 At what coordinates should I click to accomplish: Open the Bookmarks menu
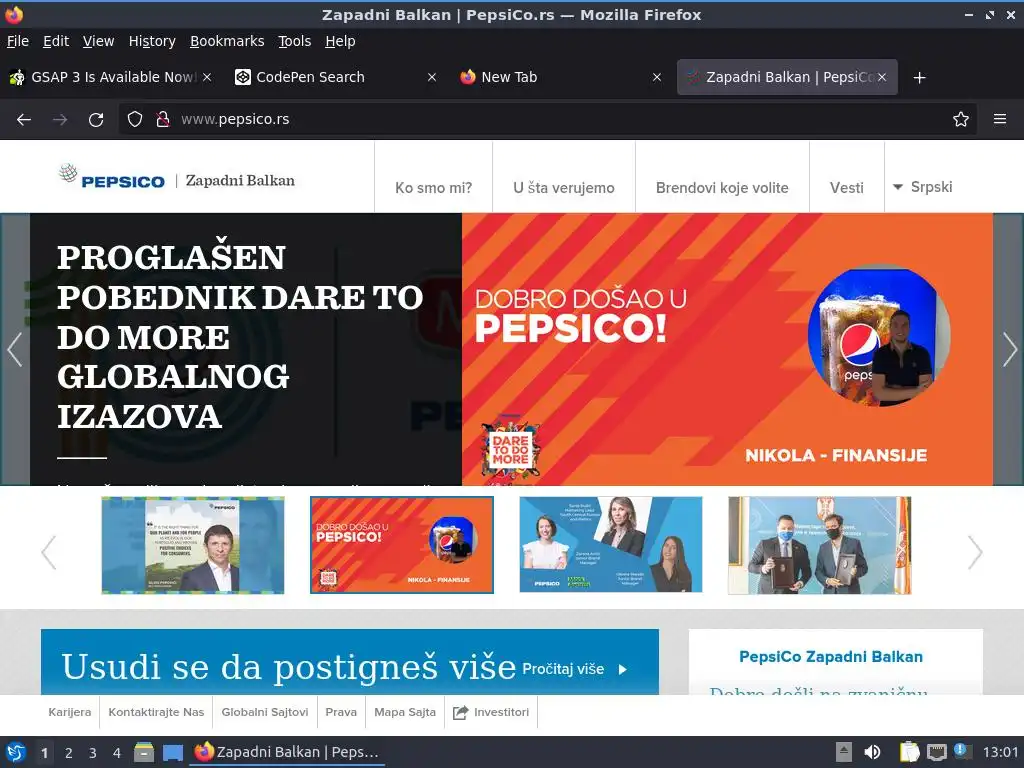point(227,41)
